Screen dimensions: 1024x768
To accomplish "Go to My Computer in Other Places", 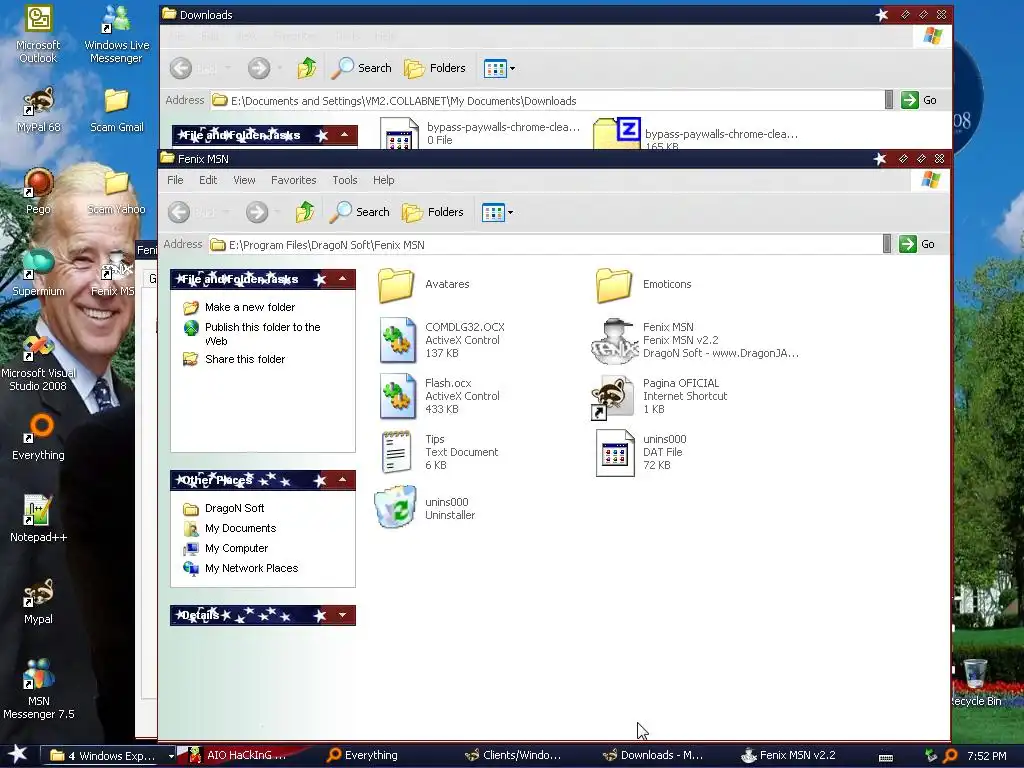I will [x=236, y=549].
